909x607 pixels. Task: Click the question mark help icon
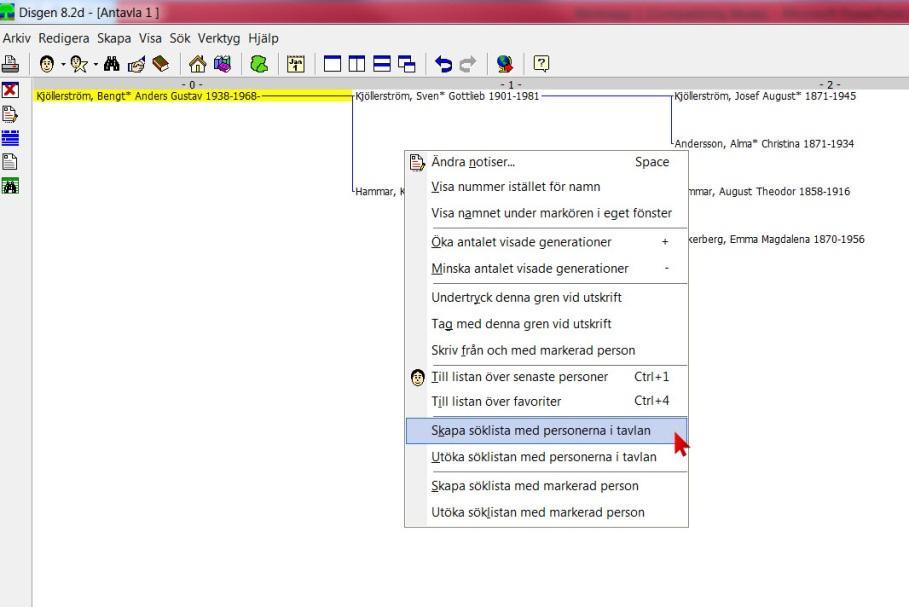pyautogui.click(x=541, y=64)
